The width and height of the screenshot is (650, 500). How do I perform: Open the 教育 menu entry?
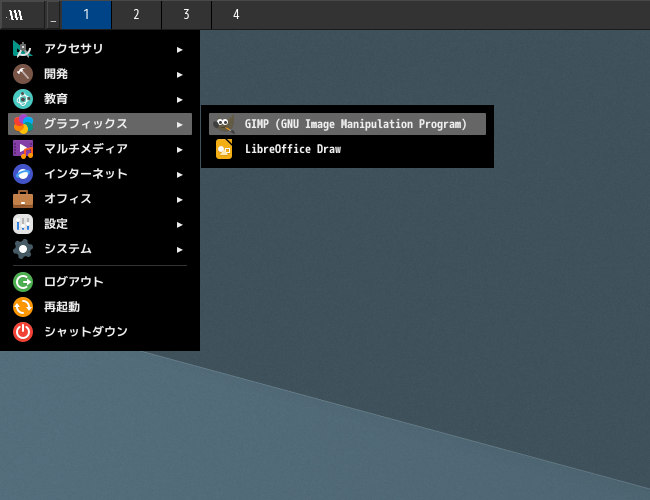click(100, 99)
